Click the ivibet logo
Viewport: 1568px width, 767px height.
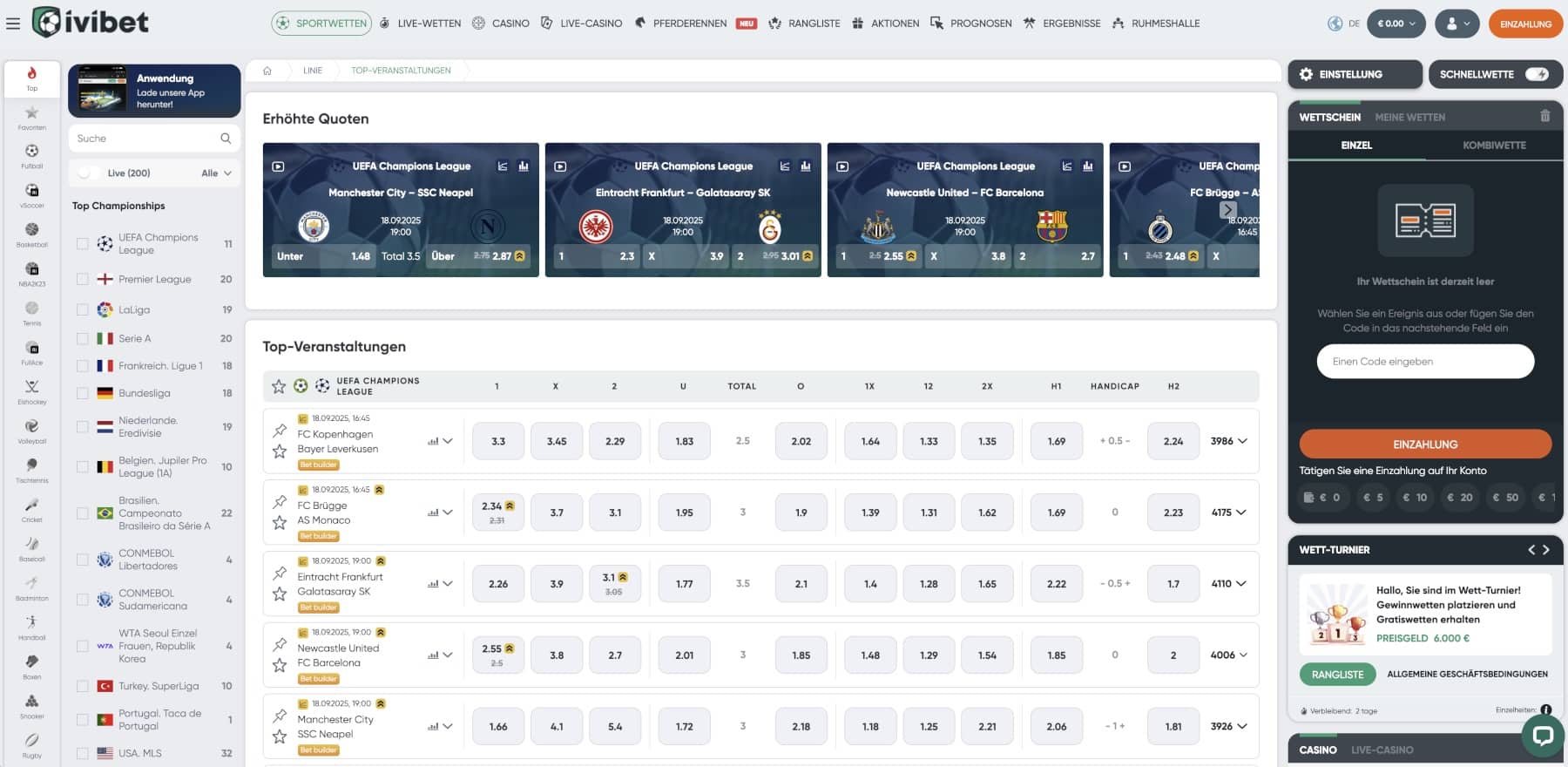(x=91, y=22)
